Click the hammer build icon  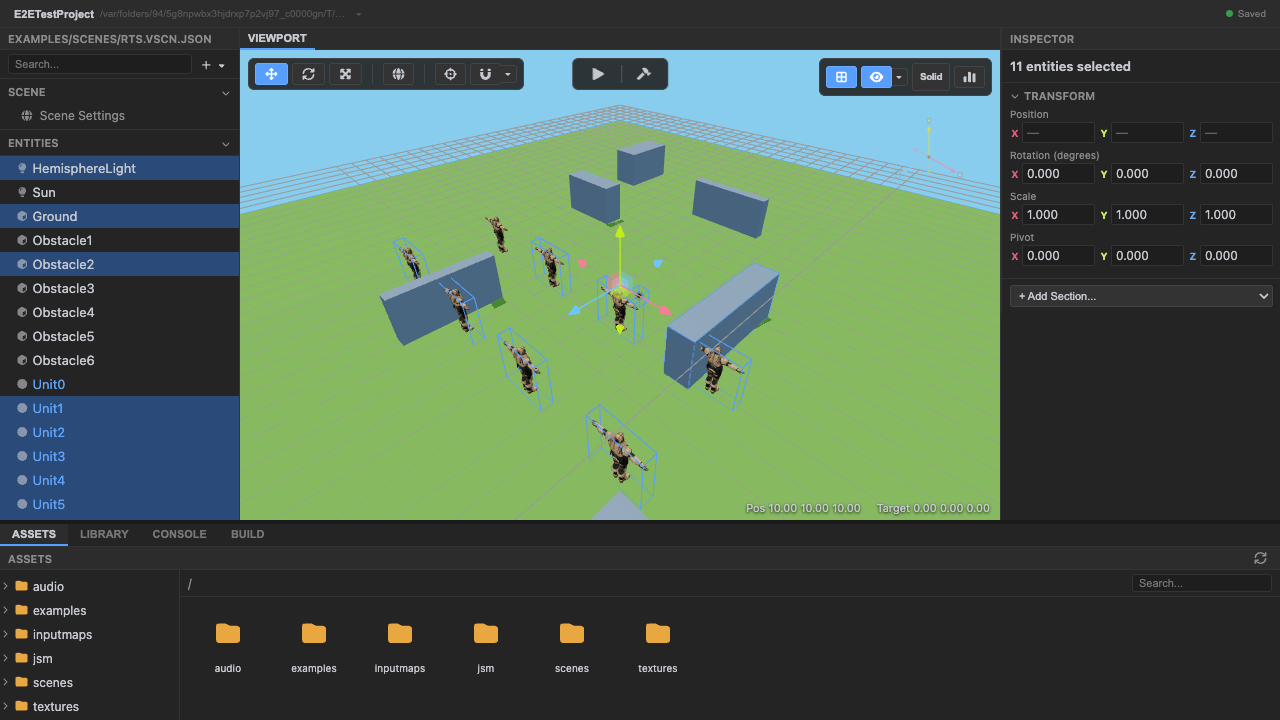[x=644, y=74]
